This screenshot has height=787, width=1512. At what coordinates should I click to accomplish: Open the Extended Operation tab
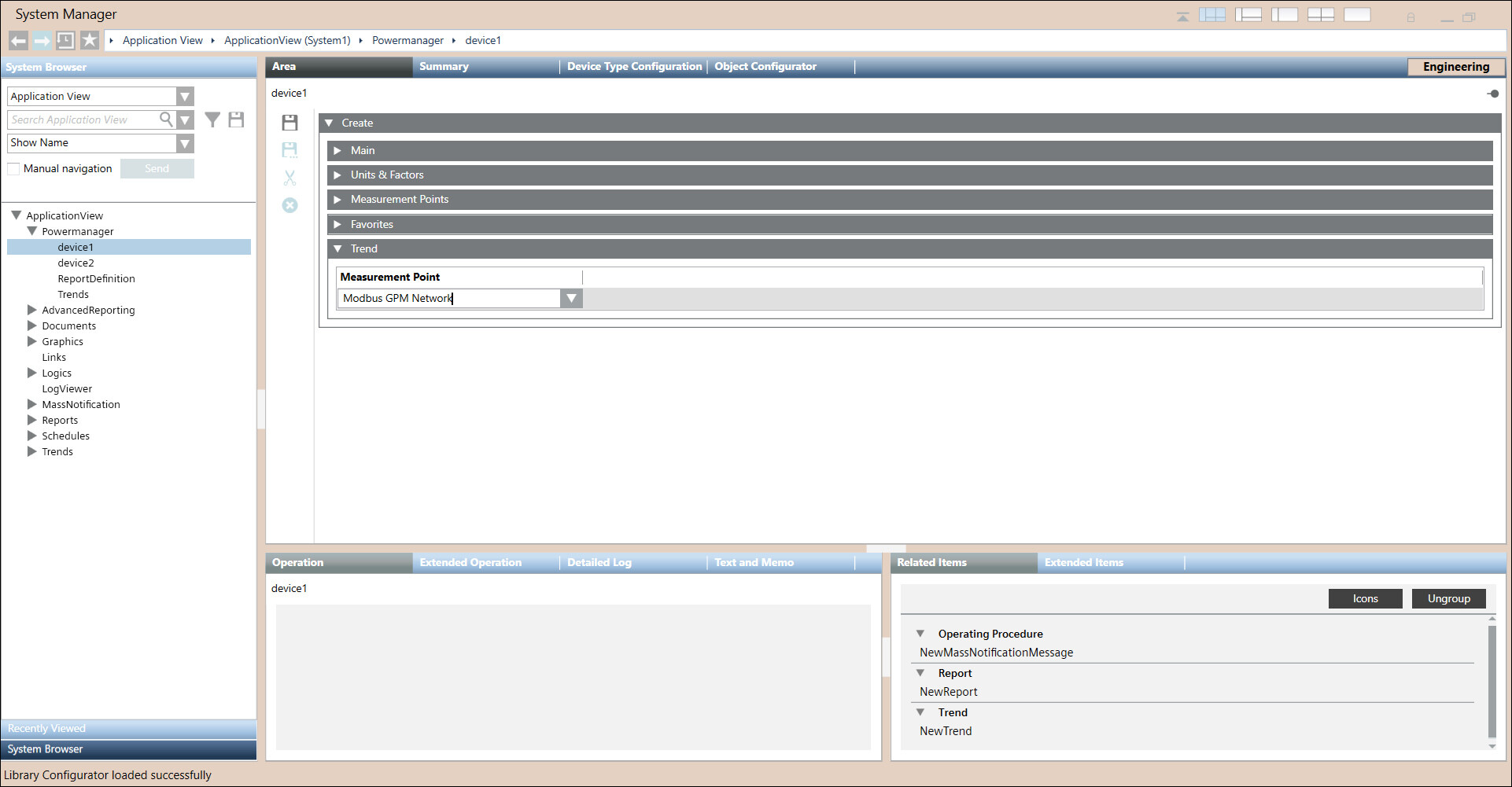[x=470, y=563]
